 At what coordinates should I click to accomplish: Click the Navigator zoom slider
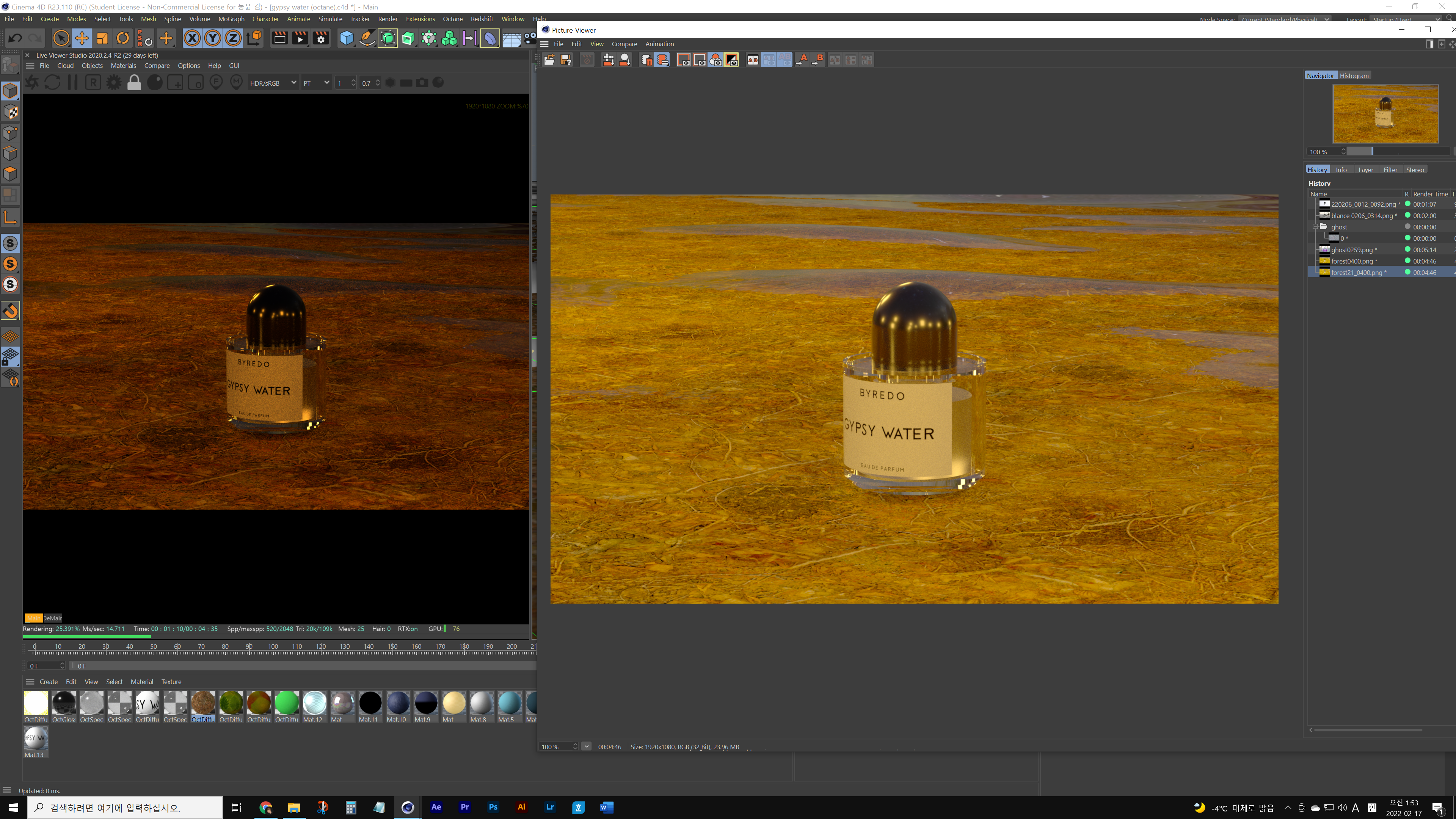pos(1398,152)
